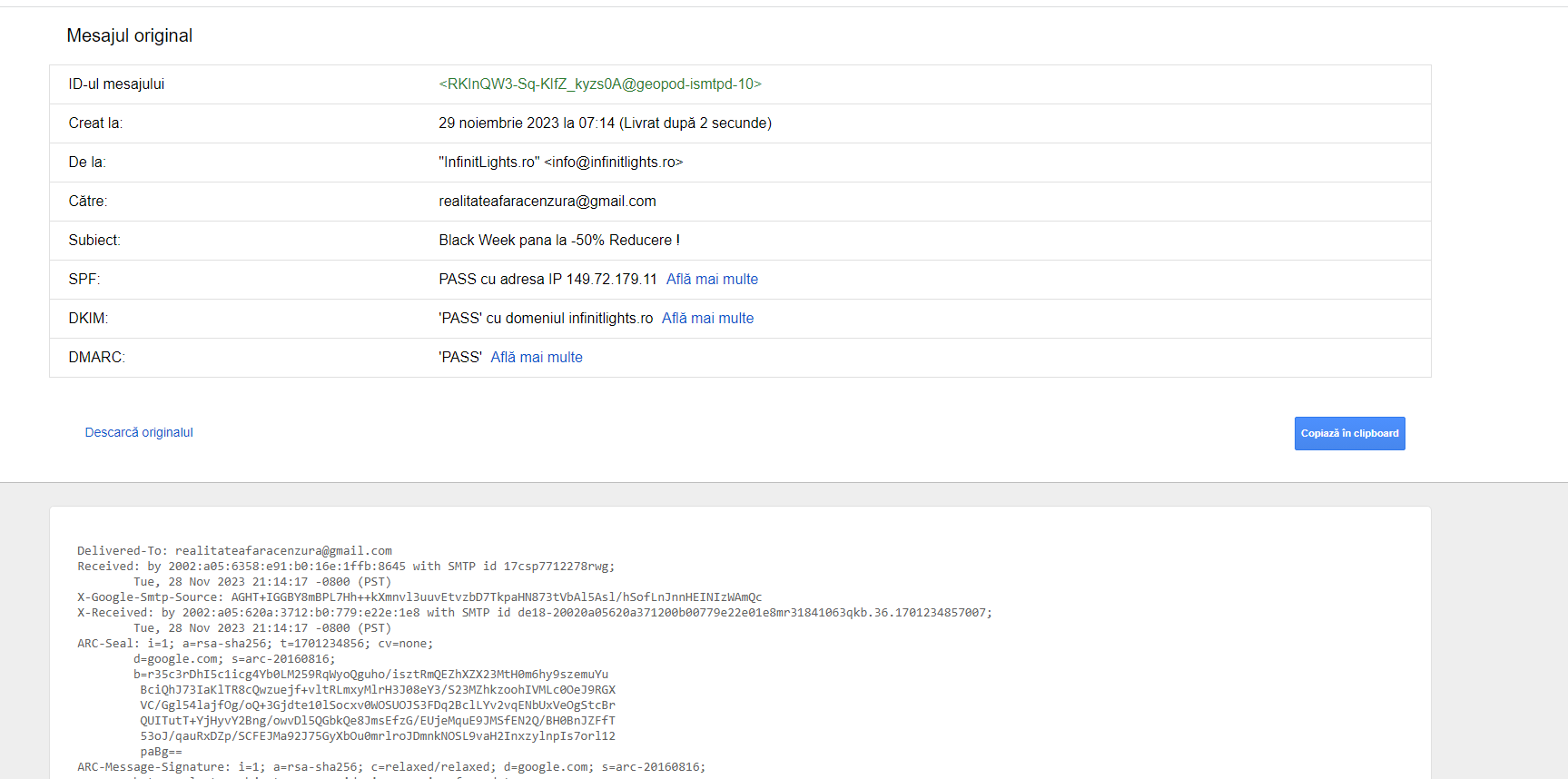Click the 'ARC-Seal' header line
This screenshot has width=1568, height=779.
(x=254, y=644)
